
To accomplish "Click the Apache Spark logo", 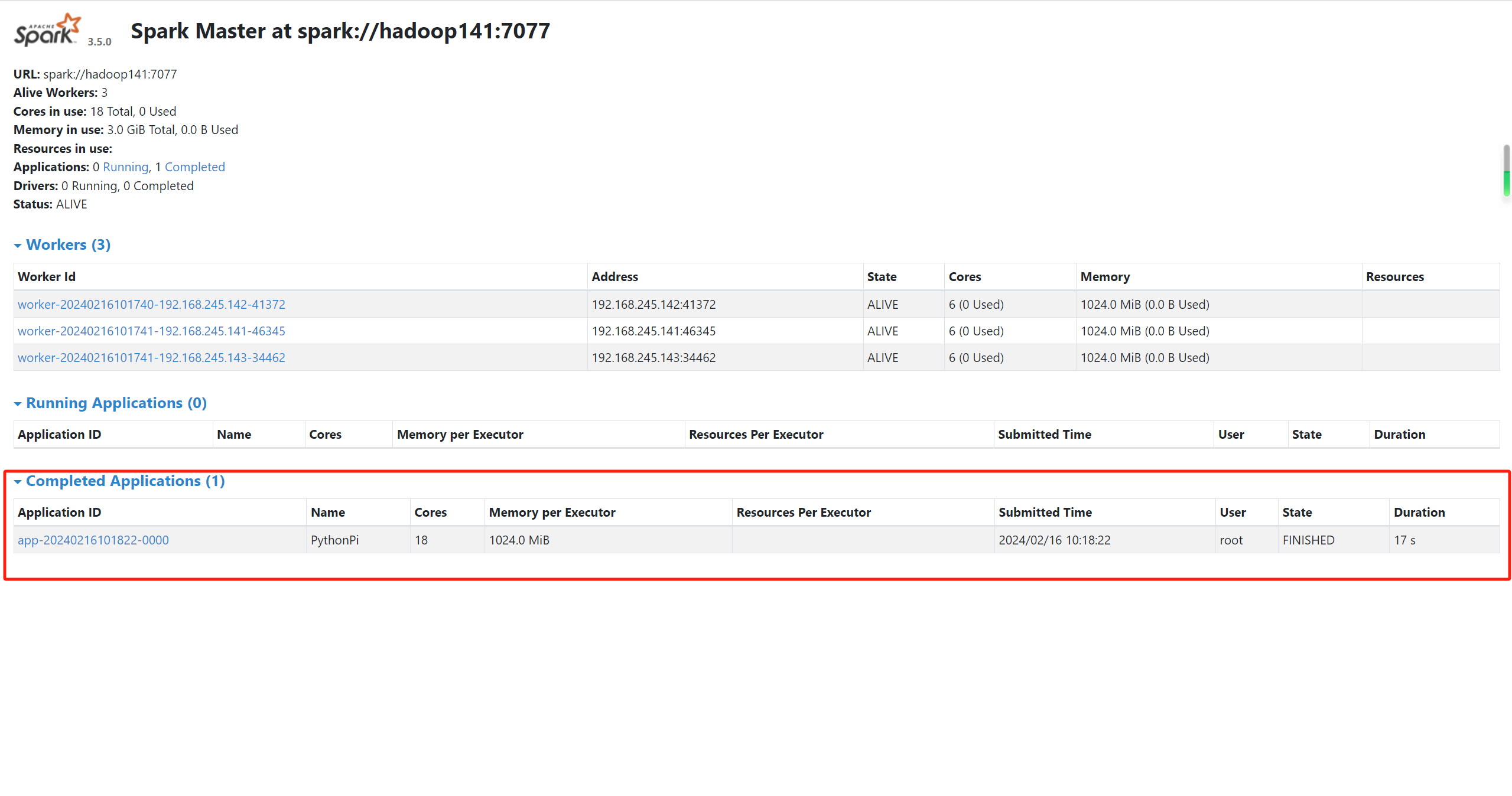I will [x=47, y=31].
